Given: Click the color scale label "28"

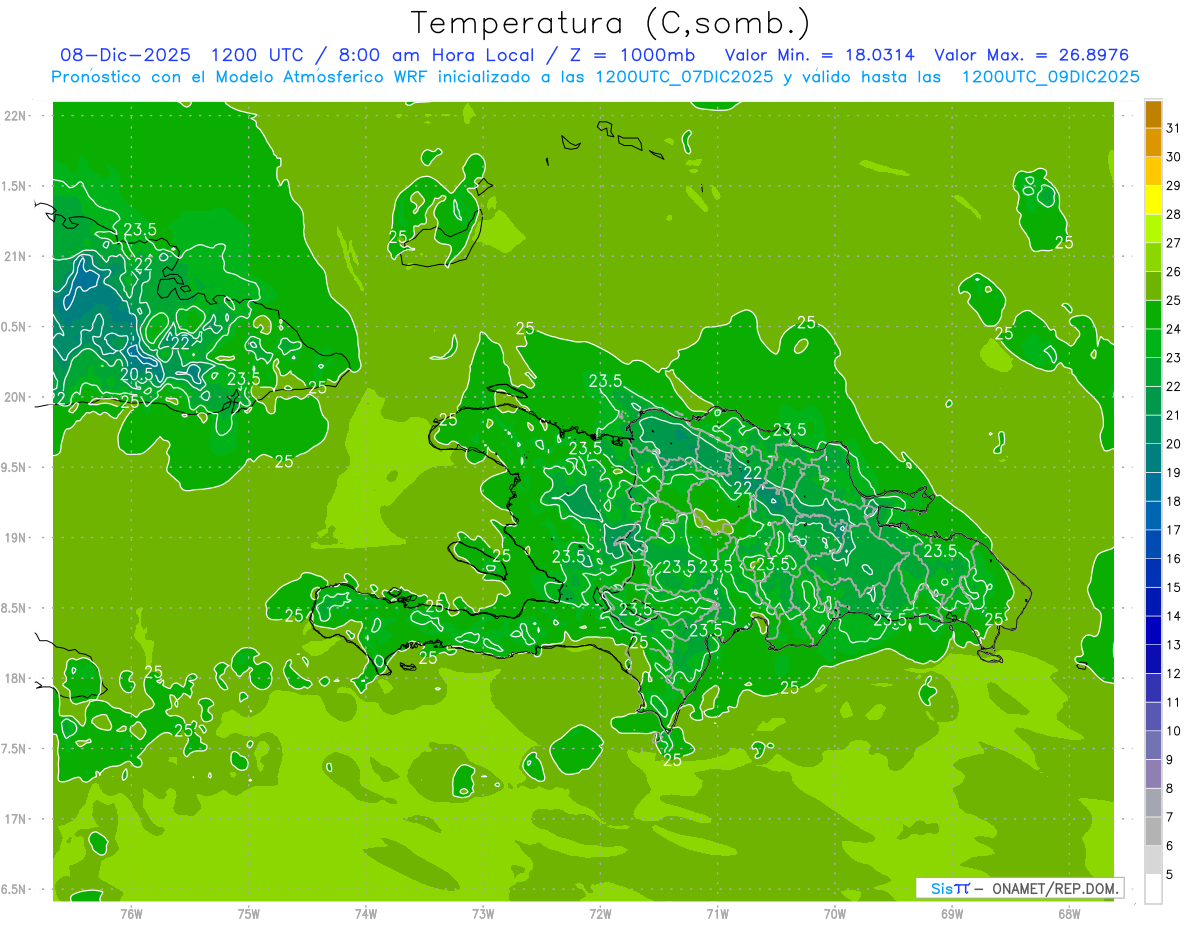Looking at the screenshot, I should click(x=1173, y=214).
